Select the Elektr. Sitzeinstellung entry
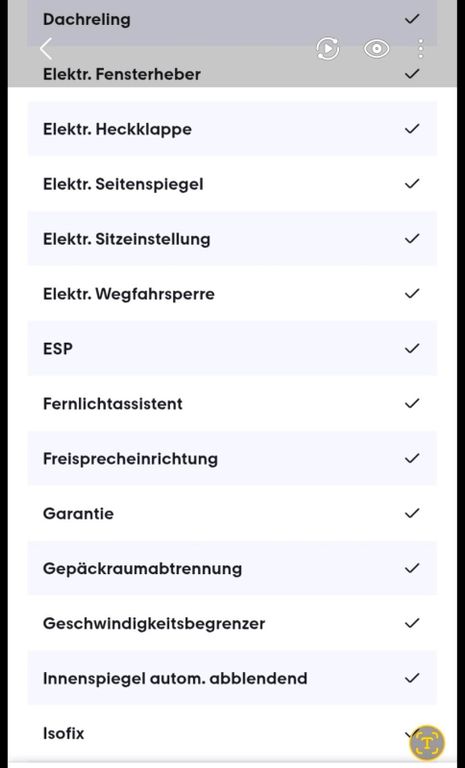Viewport: 465px width, 768px height. coord(232,239)
